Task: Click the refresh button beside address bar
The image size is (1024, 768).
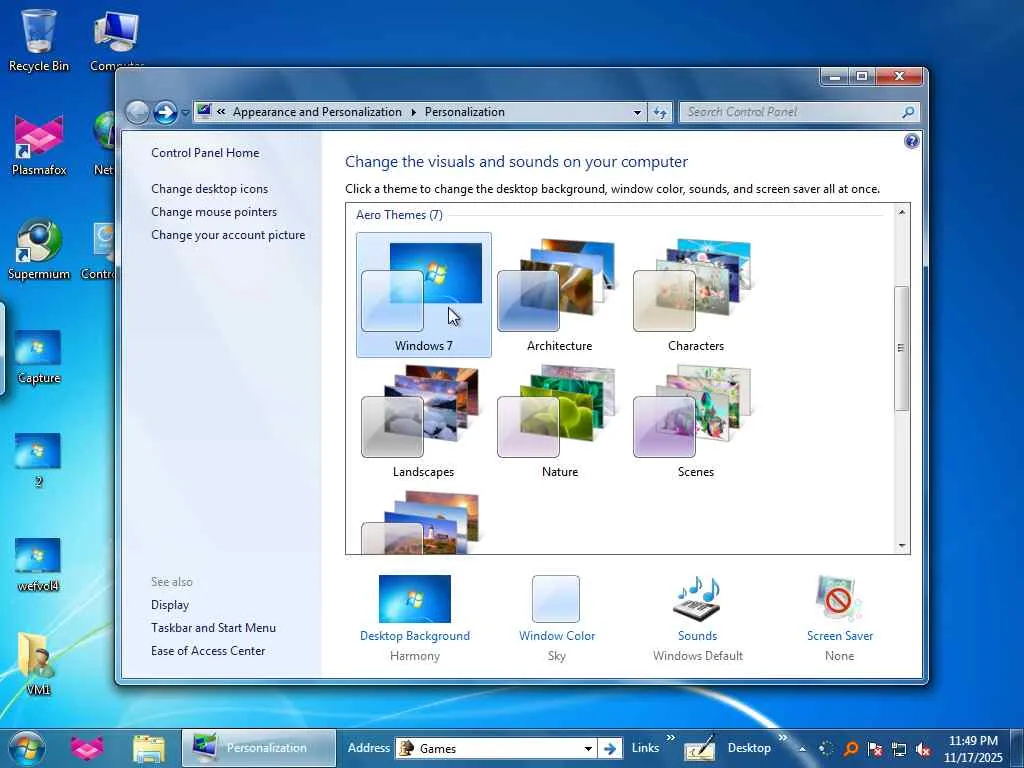Action: [x=660, y=112]
